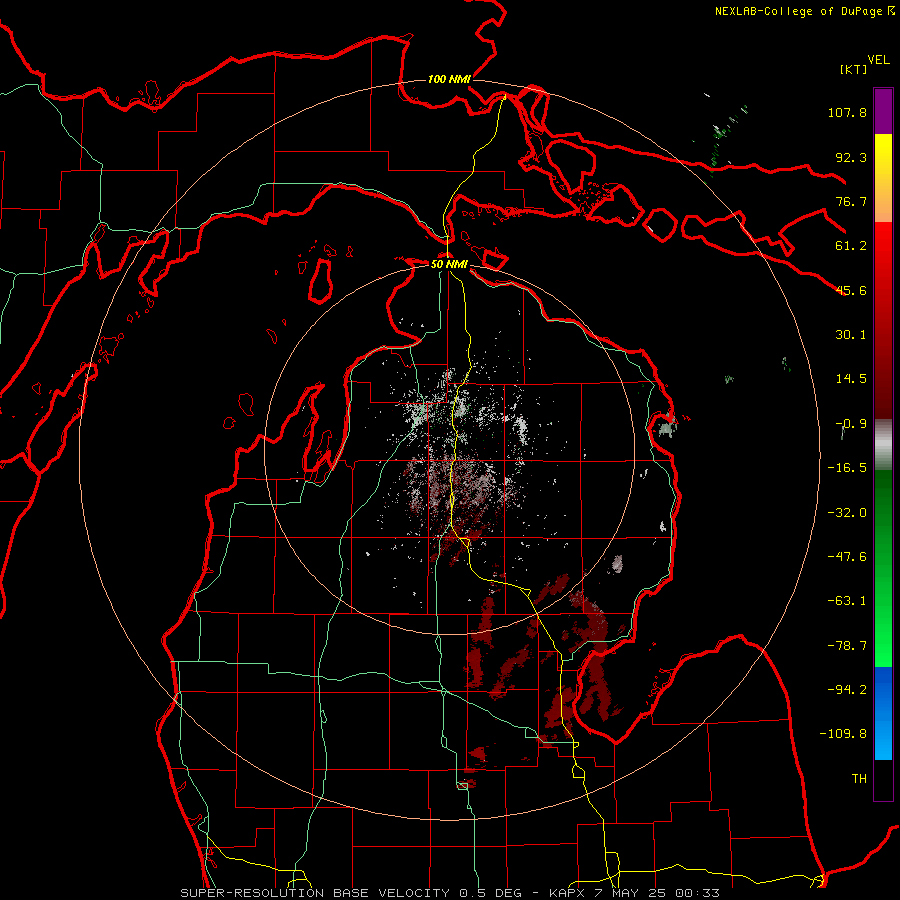
Task: Click the 50 NMI range ring label
Action: [x=449, y=264]
